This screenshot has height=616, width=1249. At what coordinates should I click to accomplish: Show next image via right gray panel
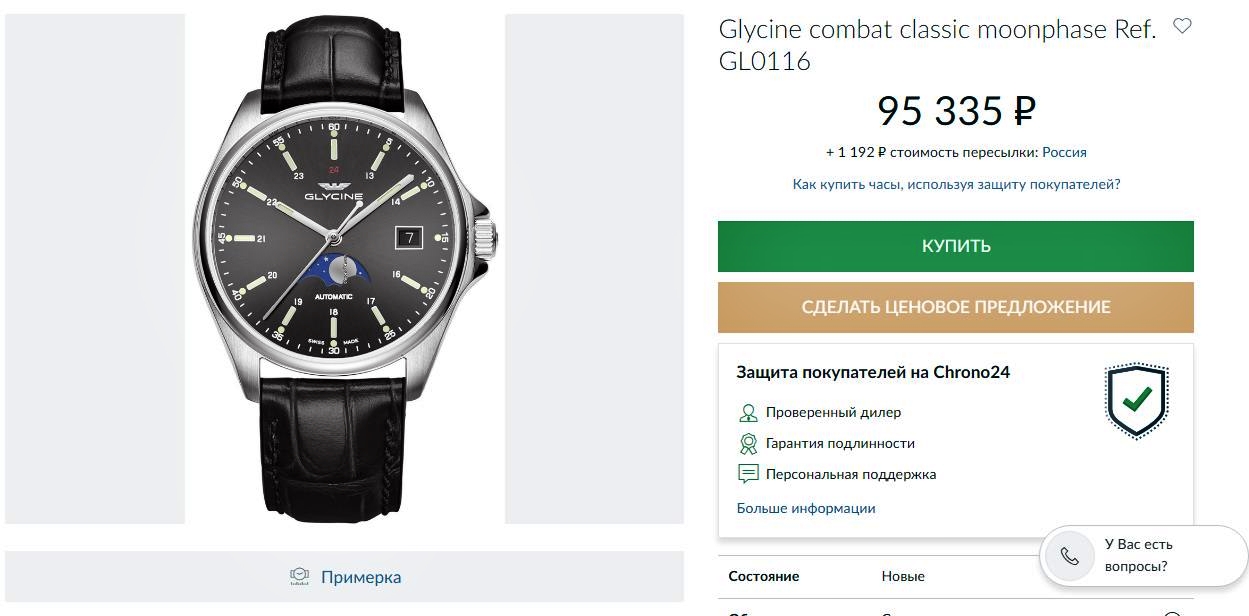coord(594,268)
